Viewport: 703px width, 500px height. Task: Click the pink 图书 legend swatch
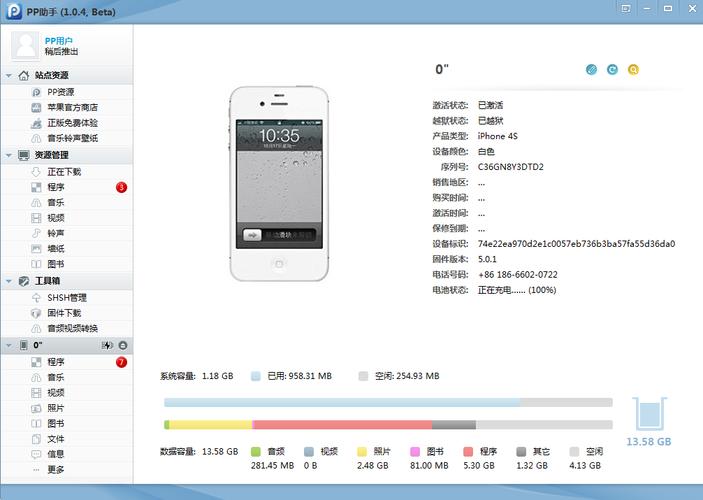(415, 452)
